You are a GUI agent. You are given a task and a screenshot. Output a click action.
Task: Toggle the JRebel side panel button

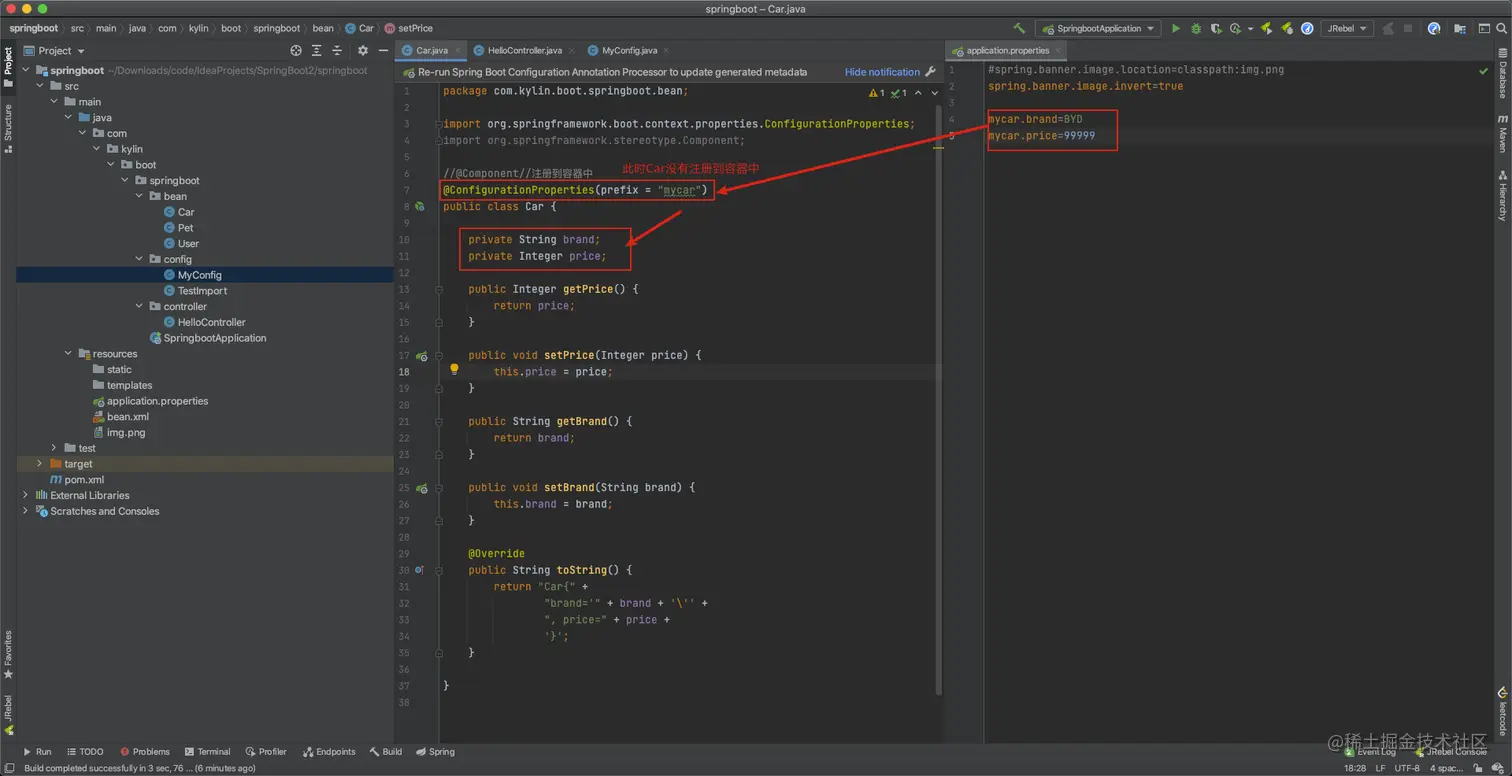8,716
